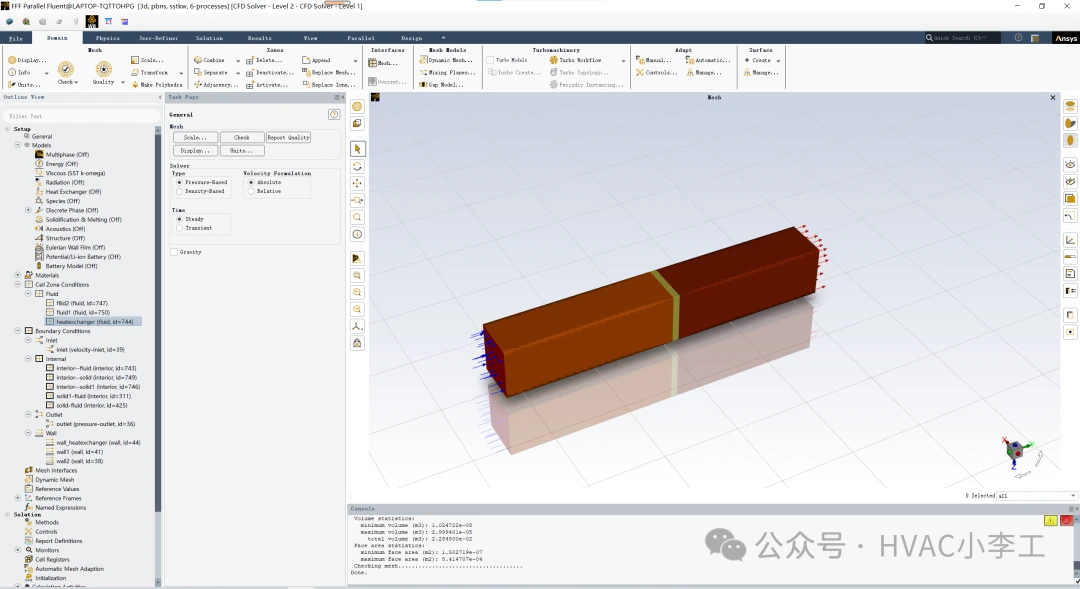Select the pointer tool in viewport toolbar

click(x=357, y=149)
